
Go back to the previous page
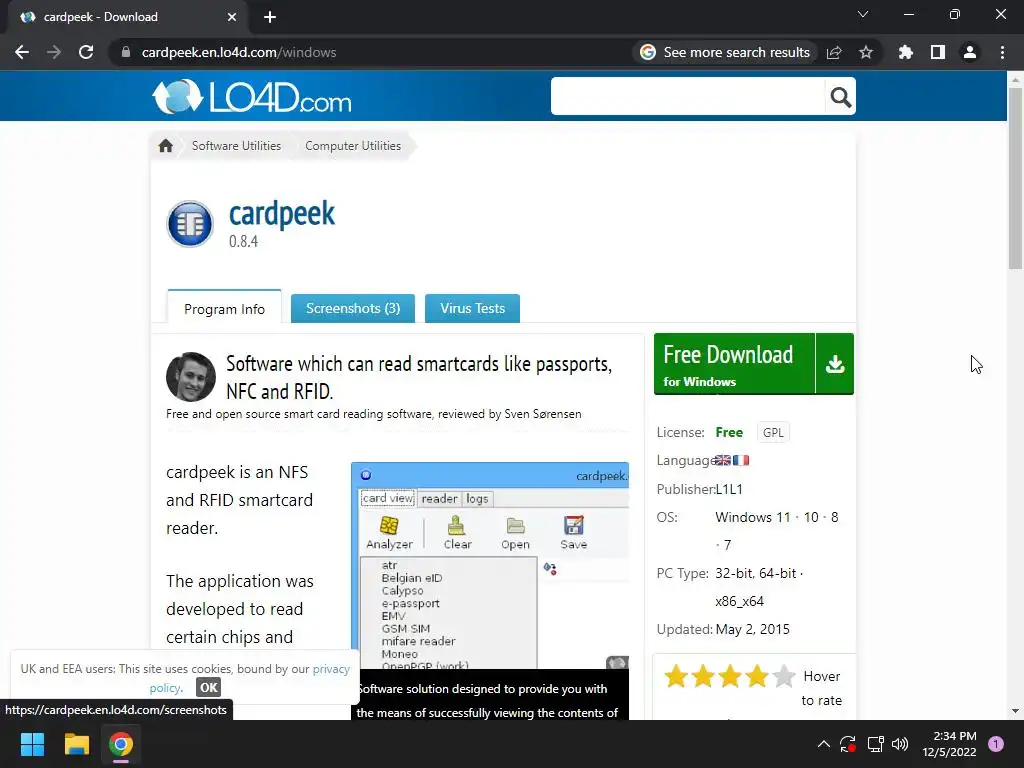click(x=22, y=52)
